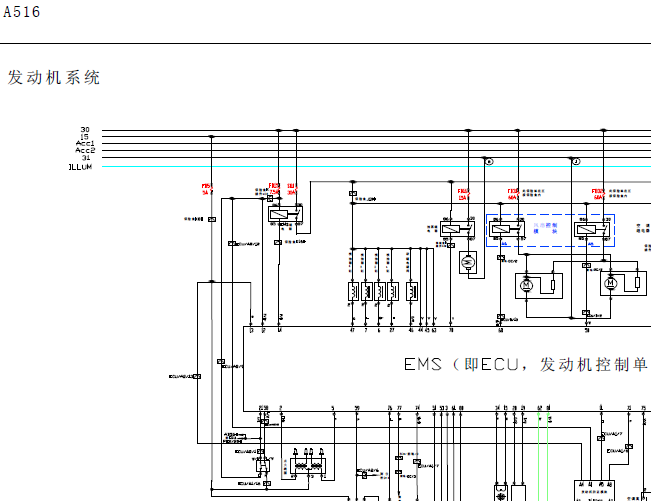Click the A516 page header text

(22, 12)
